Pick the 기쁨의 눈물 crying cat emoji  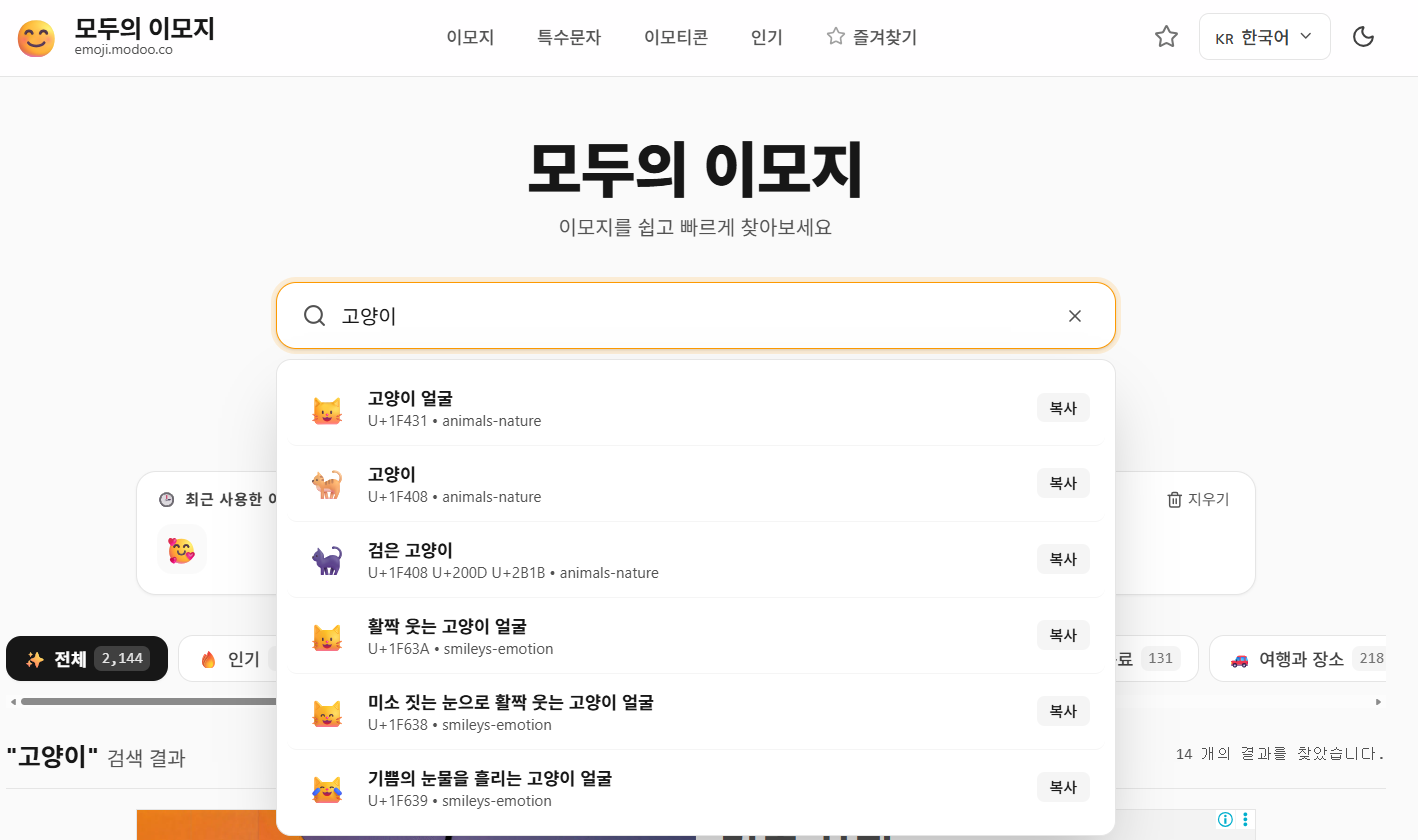(695, 788)
